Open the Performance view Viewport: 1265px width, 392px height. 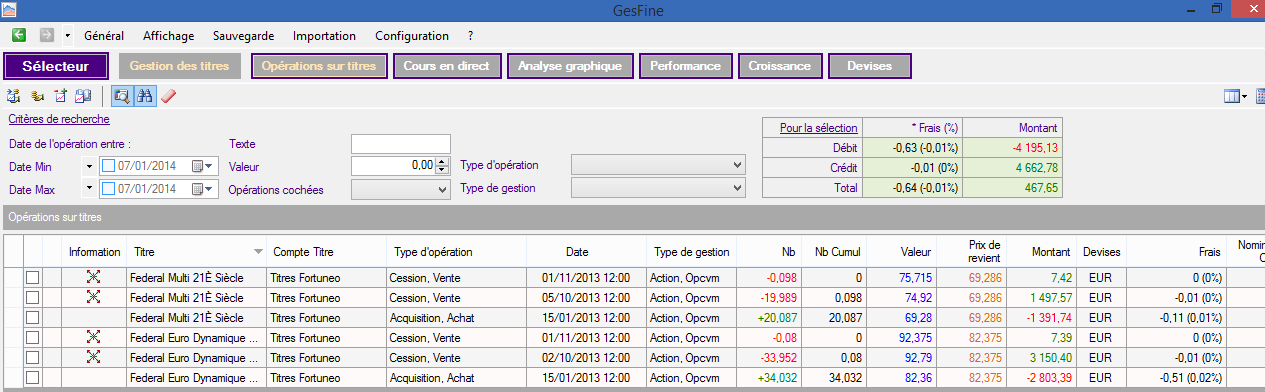coord(685,66)
